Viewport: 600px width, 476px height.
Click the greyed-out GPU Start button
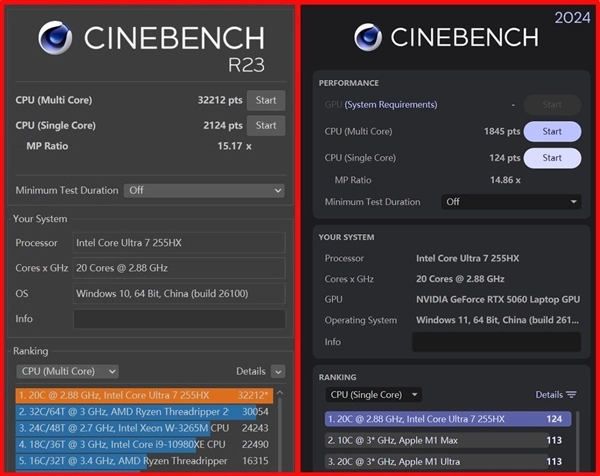(551, 104)
